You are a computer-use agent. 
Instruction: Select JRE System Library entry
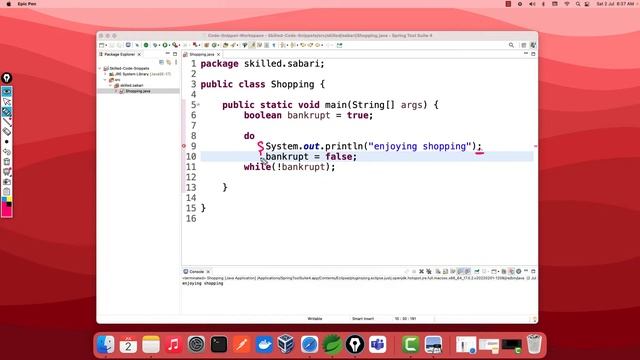coord(140,74)
